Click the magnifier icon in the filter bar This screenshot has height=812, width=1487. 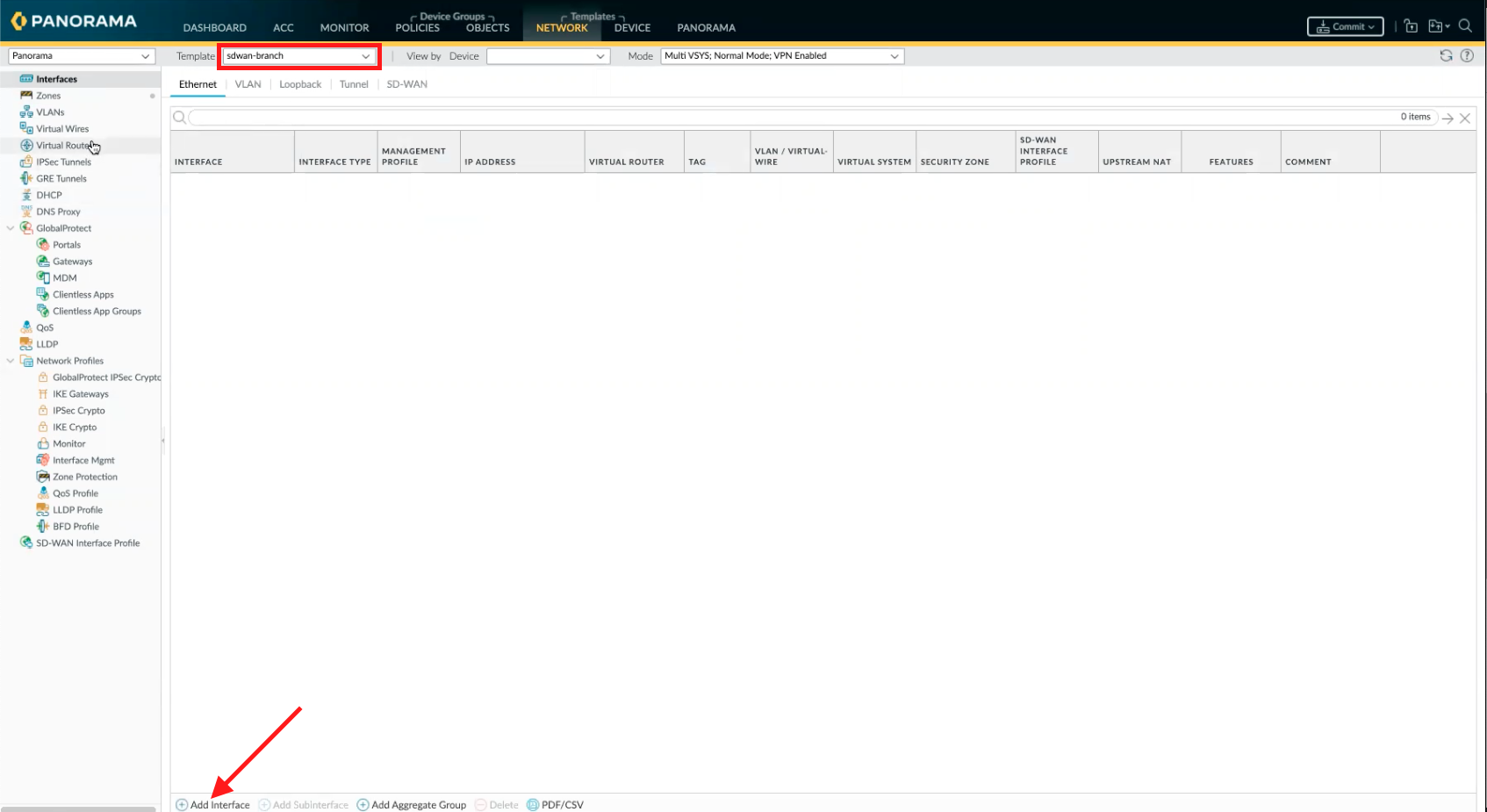tap(179, 117)
